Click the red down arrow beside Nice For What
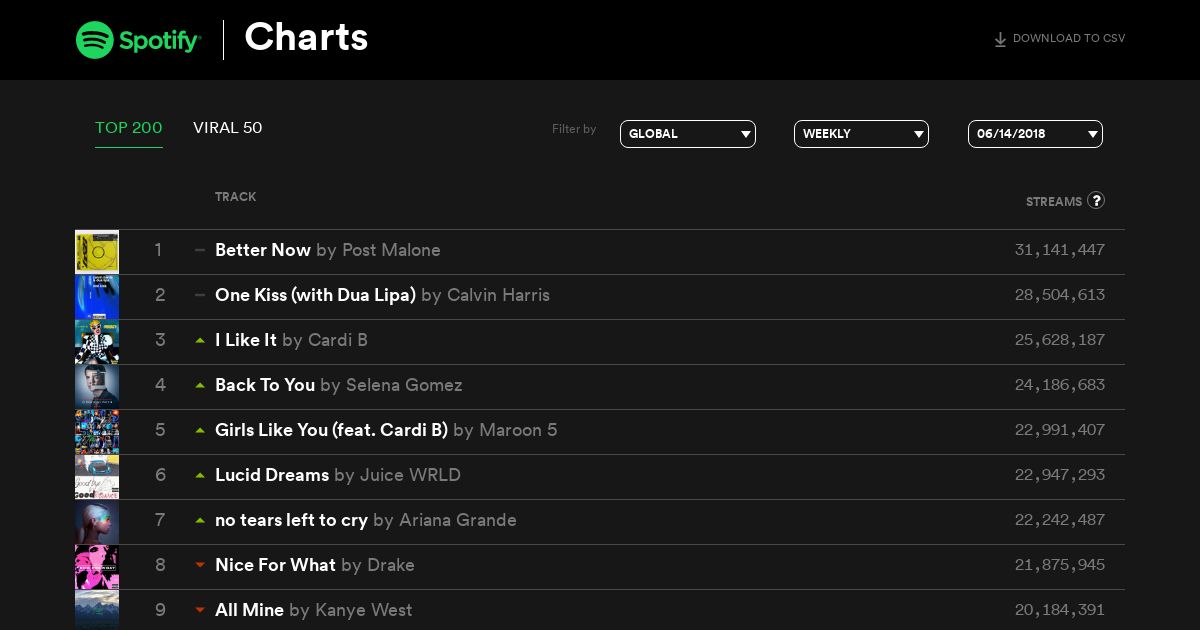1200x630 pixels. click(x=200, y=565)
